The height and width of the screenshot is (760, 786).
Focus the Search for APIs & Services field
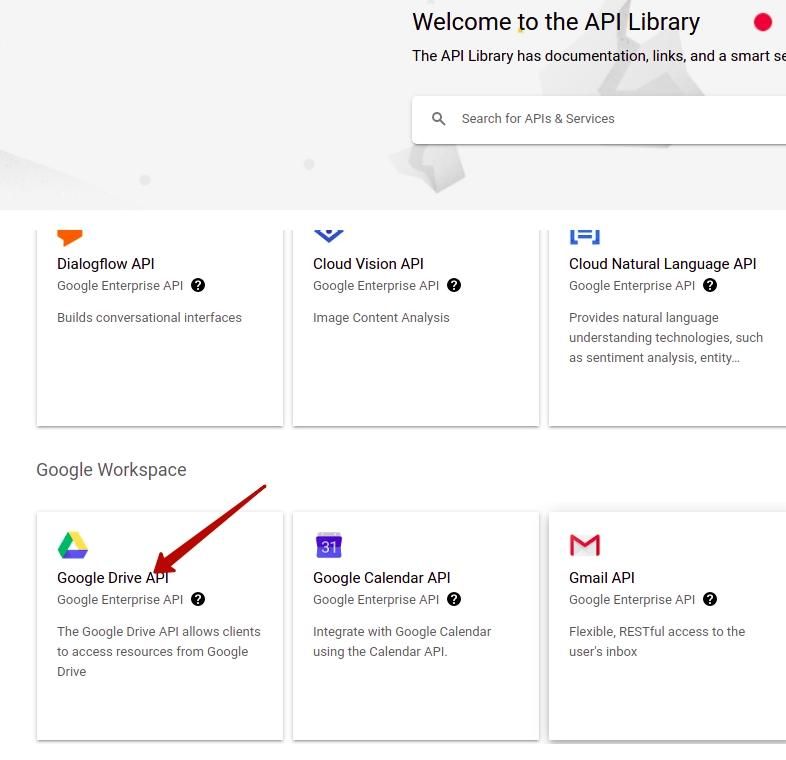click(599, 119)
